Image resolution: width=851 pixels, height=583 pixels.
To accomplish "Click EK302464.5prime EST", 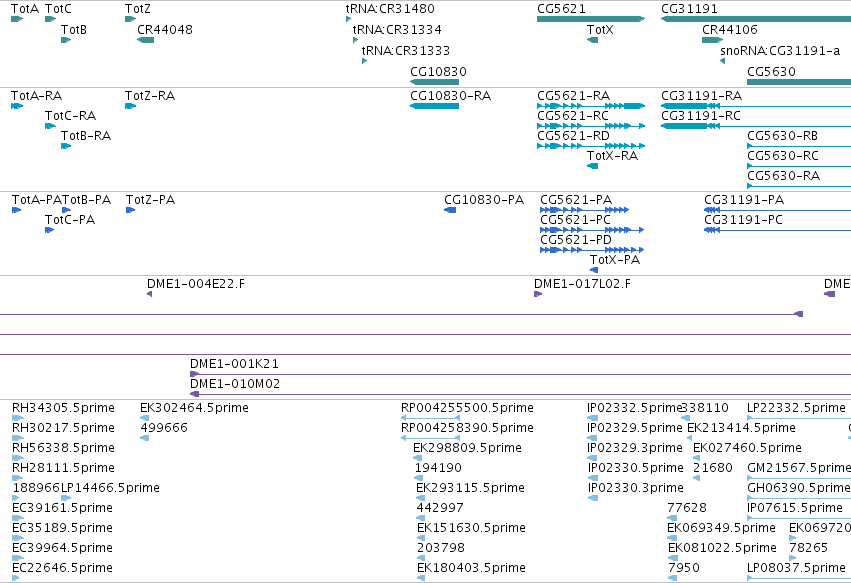I will (144, 418).
